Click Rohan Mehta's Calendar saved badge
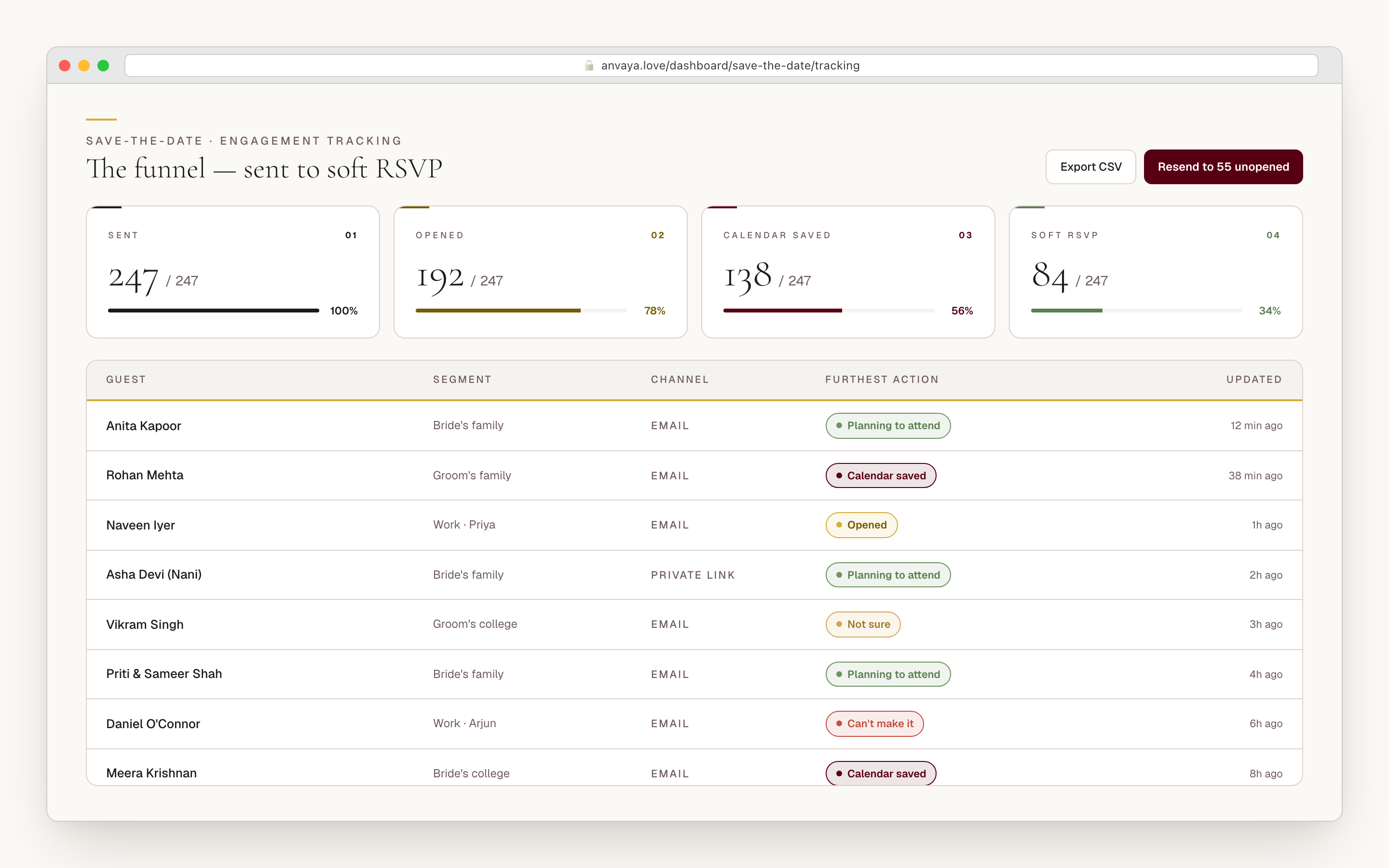Viewport: 1389px width, 868px height. coord(881,475)
